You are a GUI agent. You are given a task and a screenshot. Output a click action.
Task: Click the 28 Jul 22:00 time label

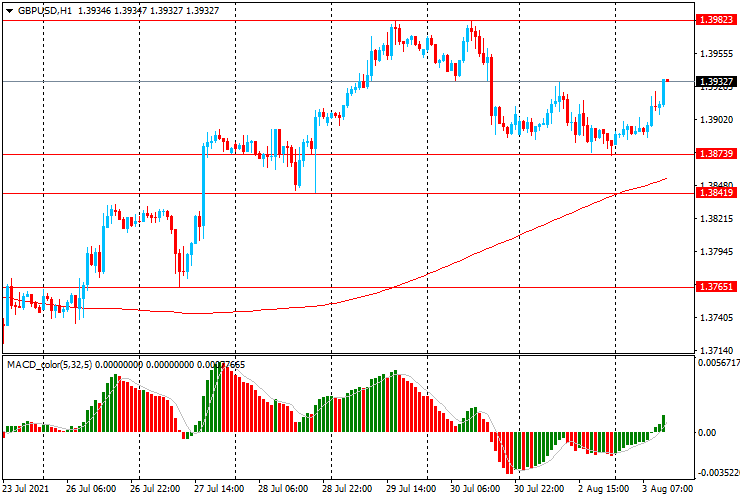pyautogui.click(x=347, y=488)
